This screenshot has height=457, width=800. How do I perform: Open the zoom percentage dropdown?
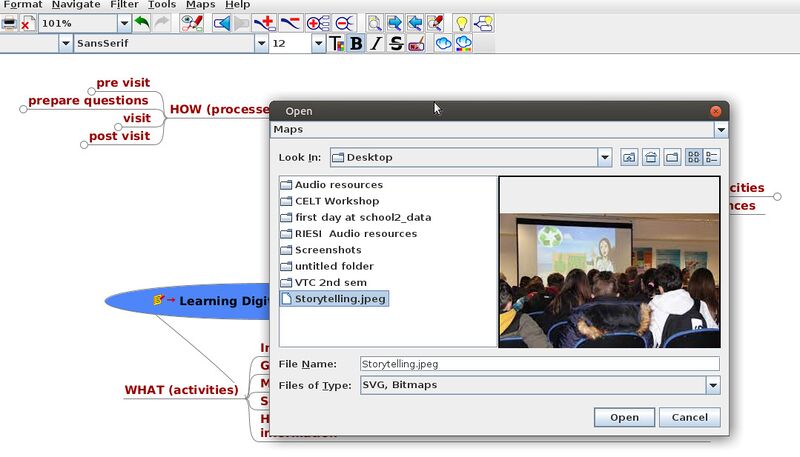[x=124, y=23]
